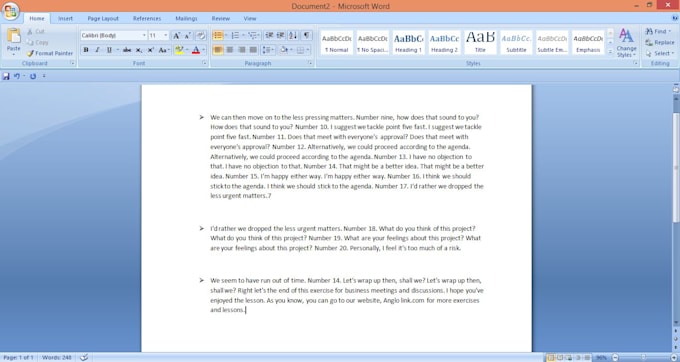Toggle show paragraph marks
680x362 pixels.
coord(306,36)
